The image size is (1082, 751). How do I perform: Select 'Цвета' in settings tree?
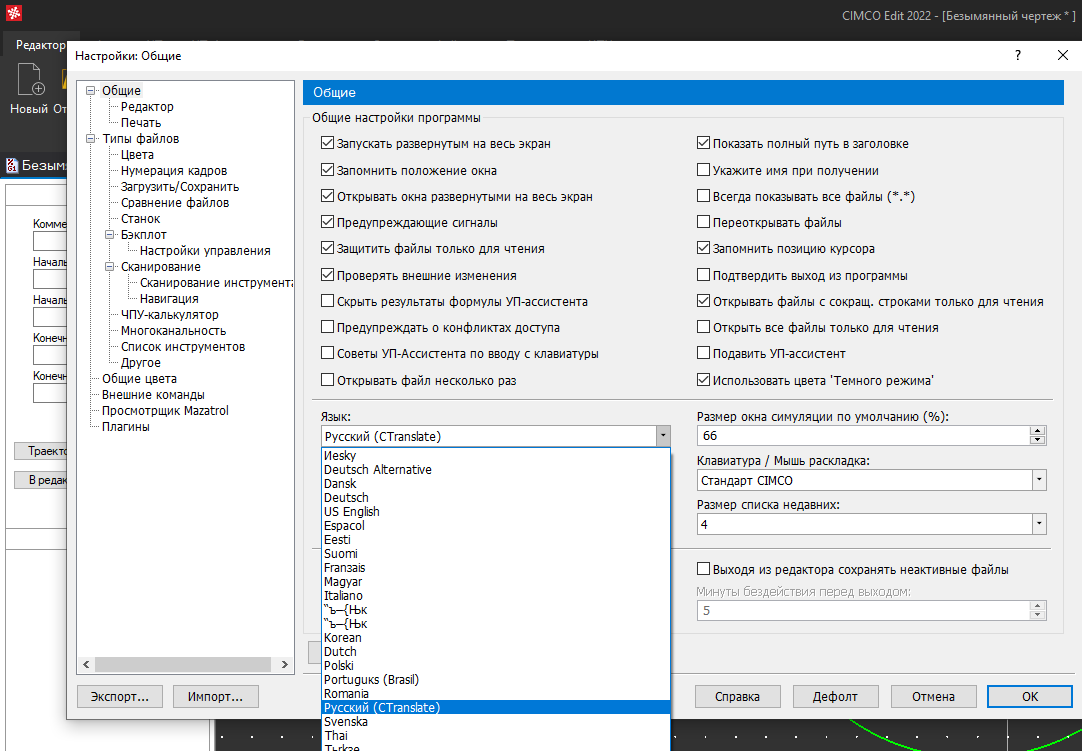tap(137, 155)
